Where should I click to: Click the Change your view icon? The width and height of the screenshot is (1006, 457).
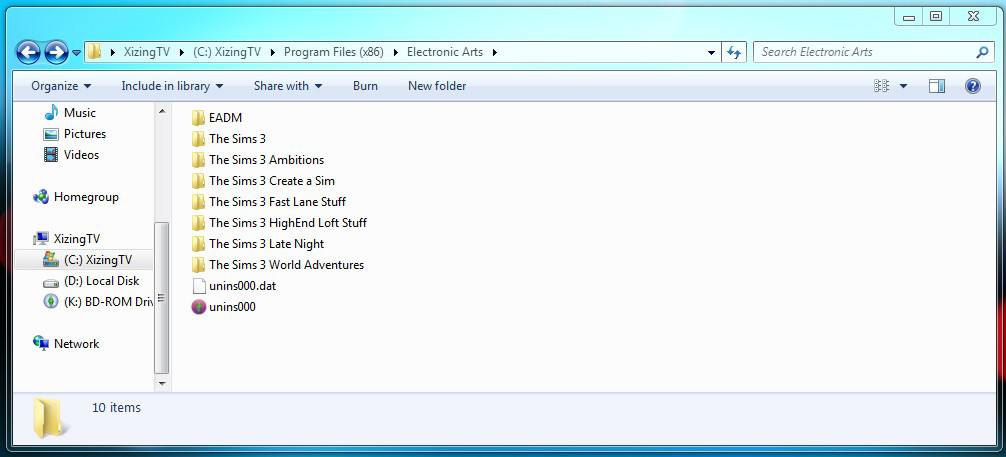[882, 86]
